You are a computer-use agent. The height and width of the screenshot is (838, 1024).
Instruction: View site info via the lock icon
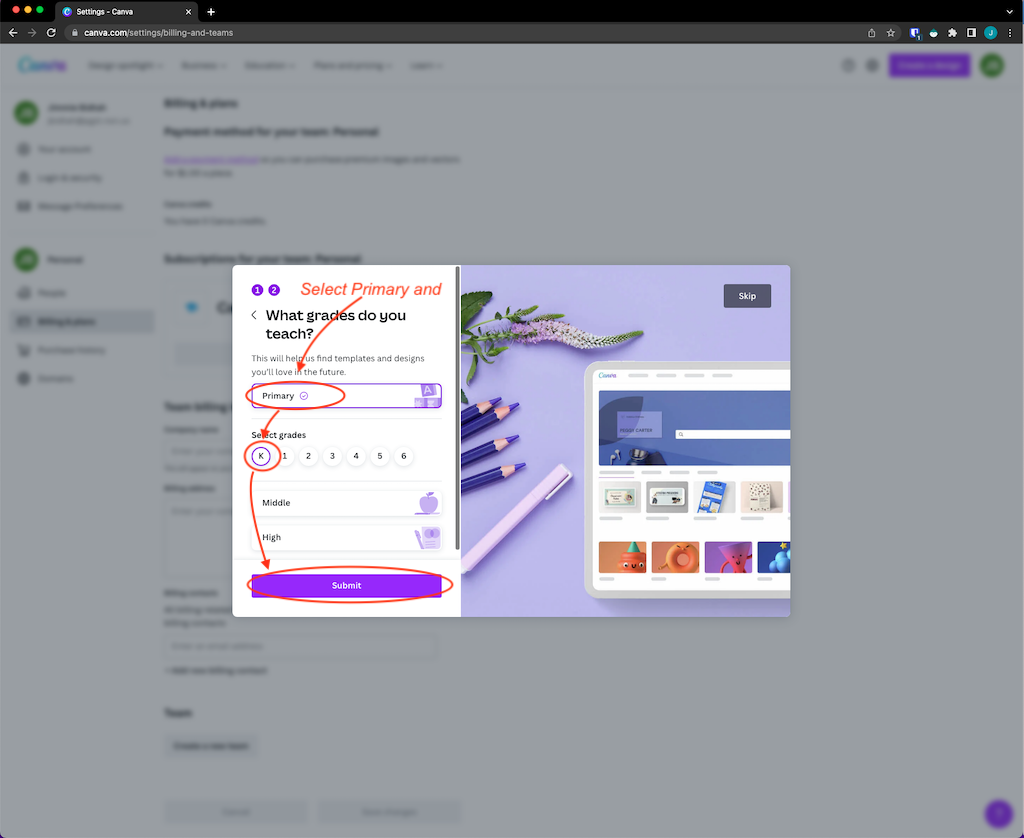74,33
